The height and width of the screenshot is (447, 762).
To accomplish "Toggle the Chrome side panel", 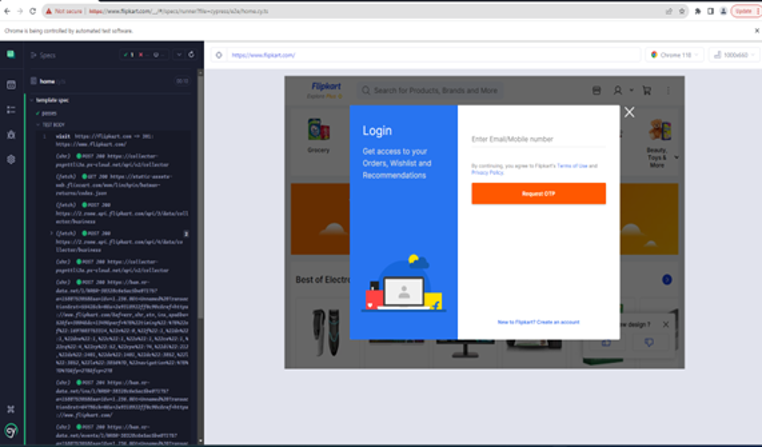I will pyautogui.click(x=710, y=11).
